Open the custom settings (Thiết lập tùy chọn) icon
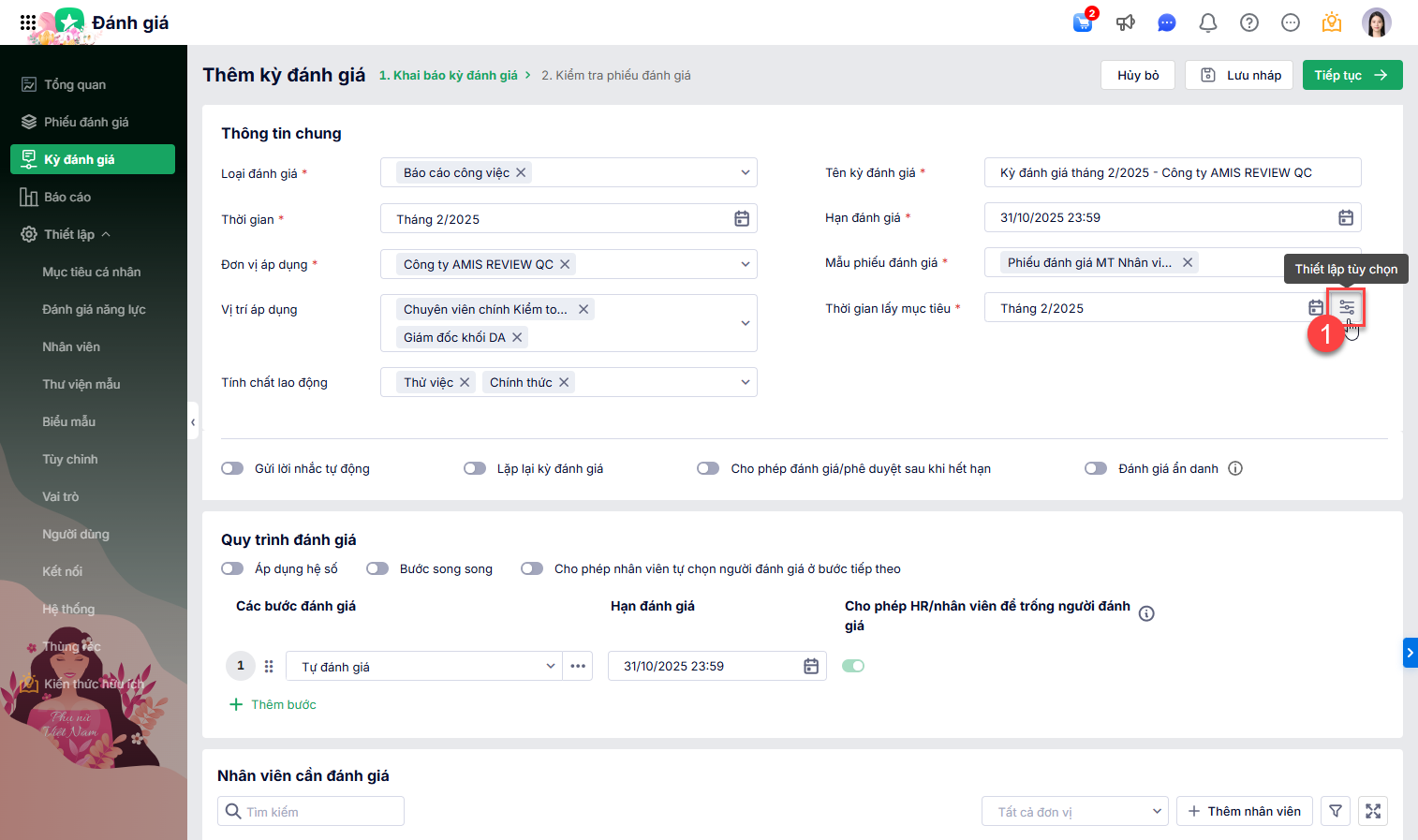 click(x=1347, y=308)
